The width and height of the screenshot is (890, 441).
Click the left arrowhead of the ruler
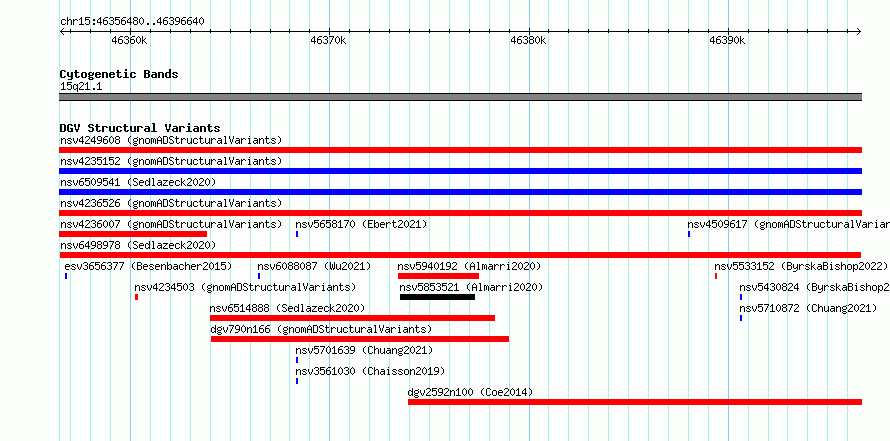pyautogui.click(x=62, y=31)
